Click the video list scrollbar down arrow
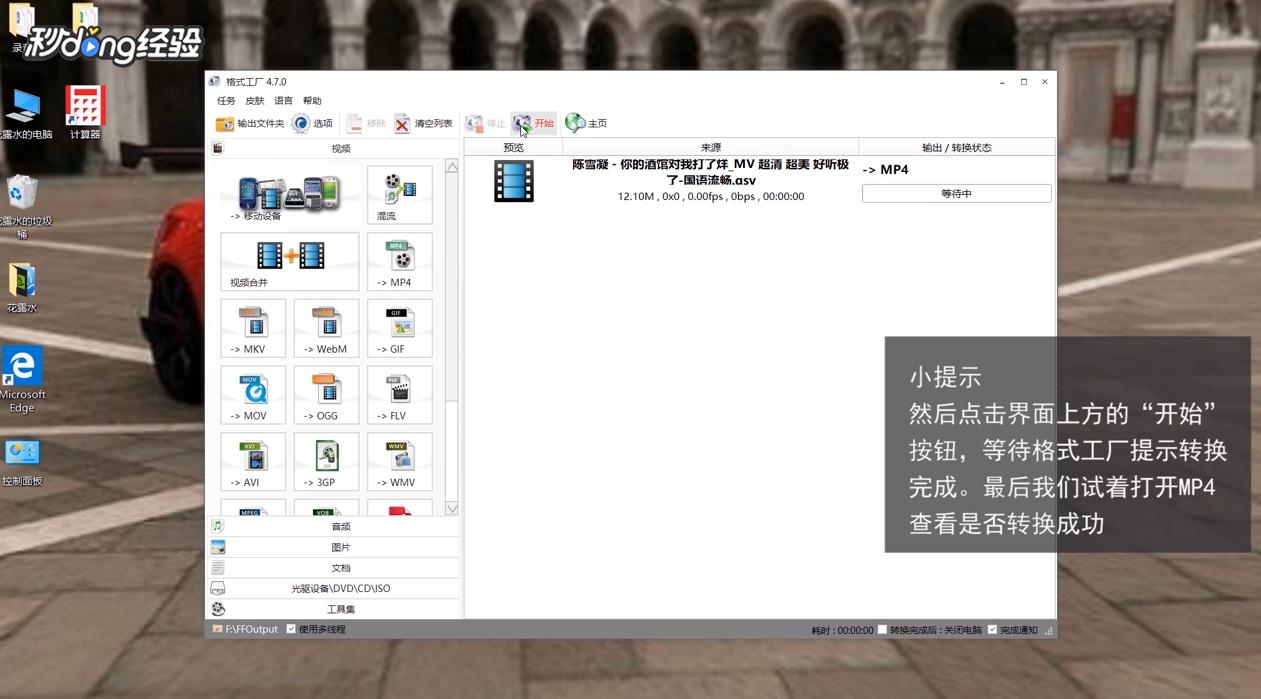 452,508
